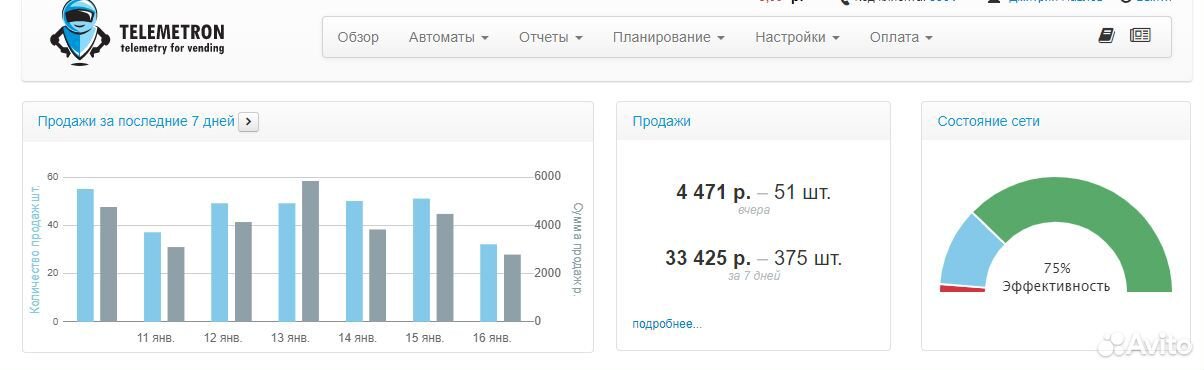Click the telemetry for vending tagline
The height and width of the screenshot is (370, 1204).
(x=172, y=48)
